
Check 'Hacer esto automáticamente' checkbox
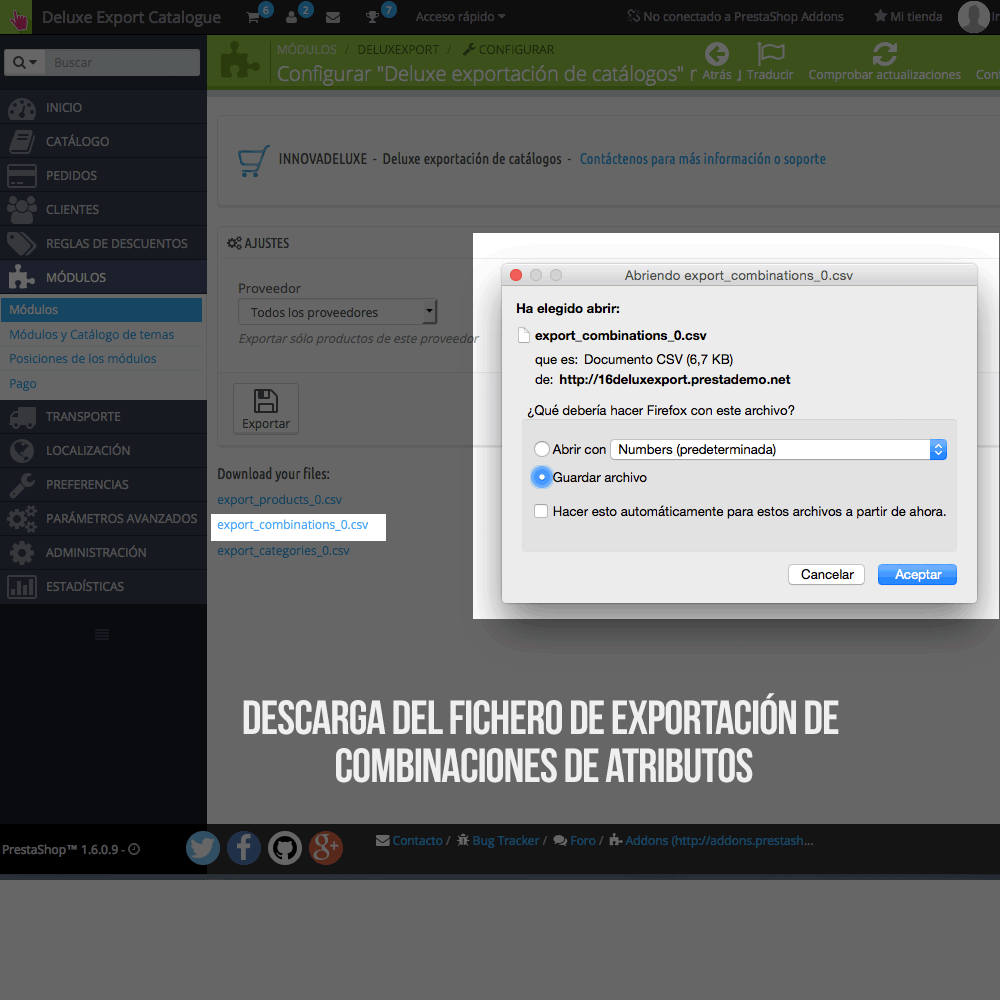click(x=541, y=511)
